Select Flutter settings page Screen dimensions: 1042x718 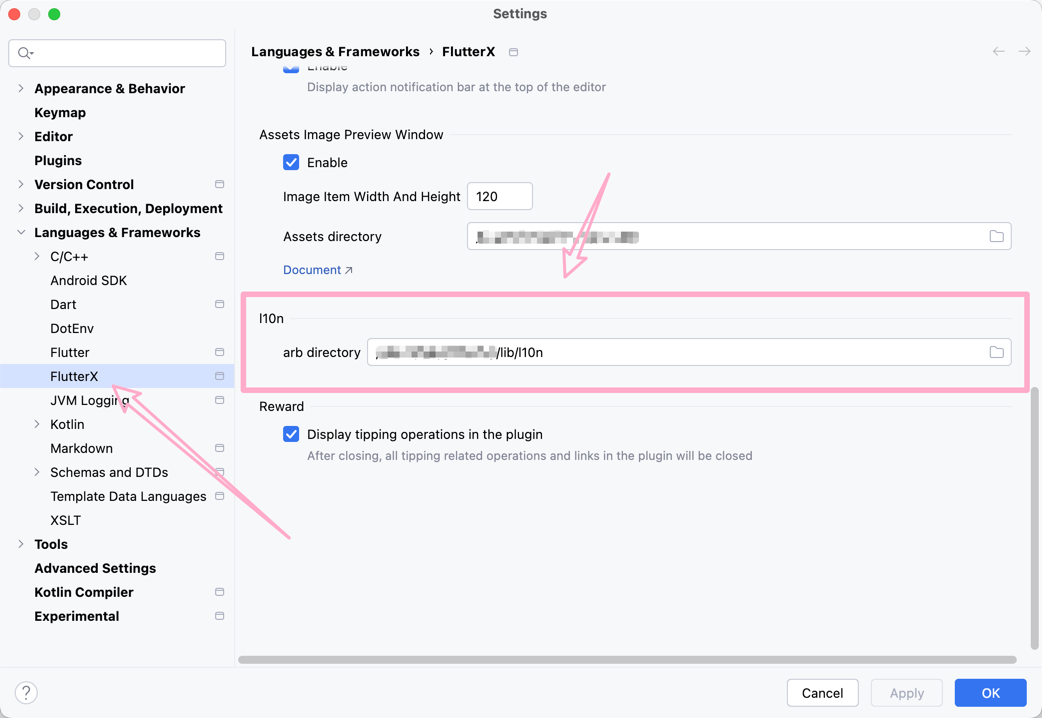tap(70, 352)
